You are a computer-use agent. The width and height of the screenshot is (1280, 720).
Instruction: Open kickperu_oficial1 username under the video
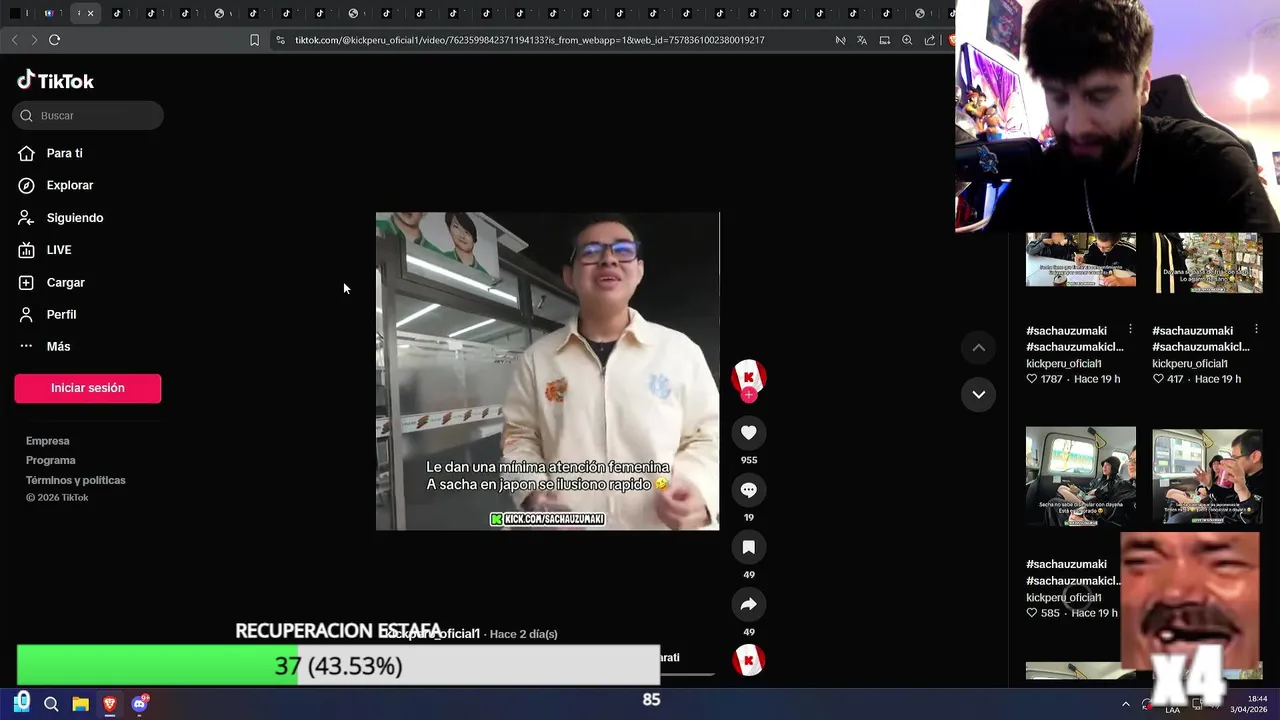pos(432,634)
